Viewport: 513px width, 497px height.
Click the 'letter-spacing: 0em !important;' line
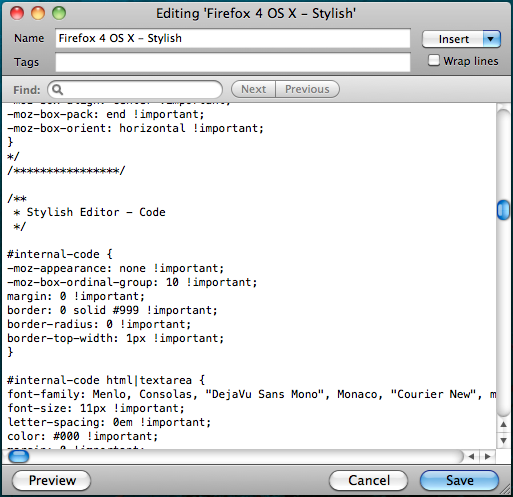tap(109, 422)
